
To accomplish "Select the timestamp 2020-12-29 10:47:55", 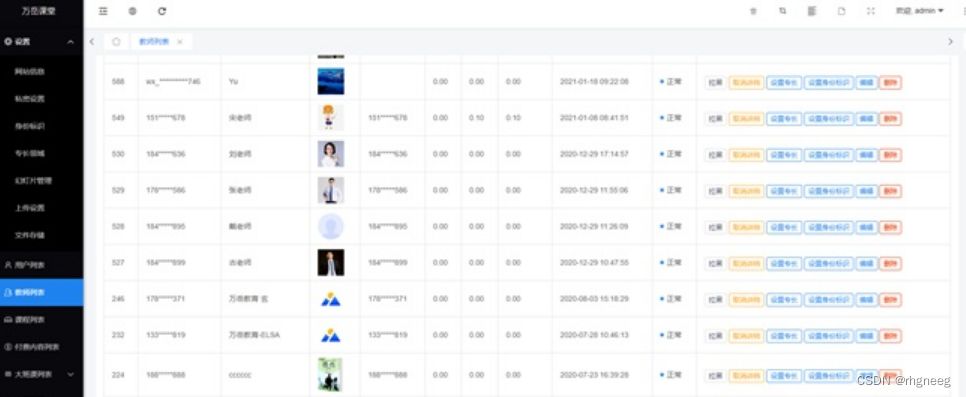I will tap(594, 263).
